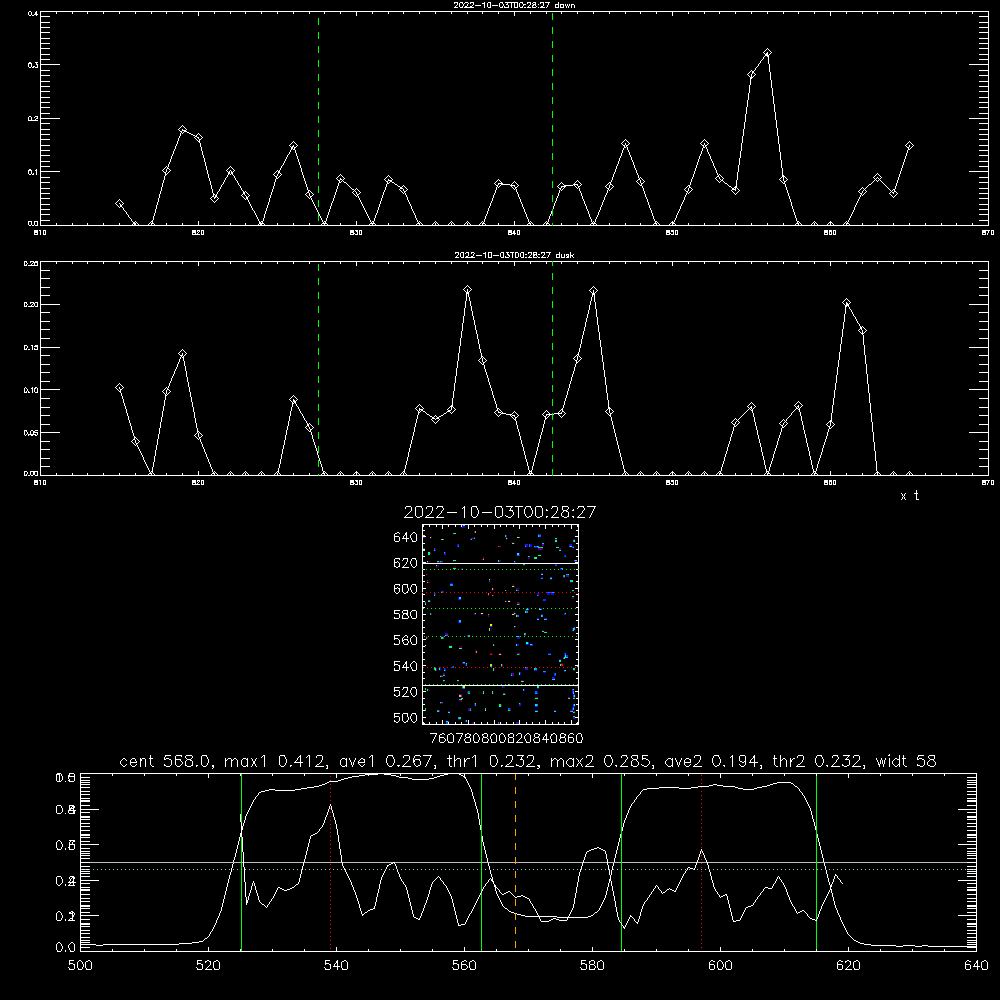Screen dimensions: 1000x1000
Task: Click the 'x t' axis label
Action: (909, 496)
